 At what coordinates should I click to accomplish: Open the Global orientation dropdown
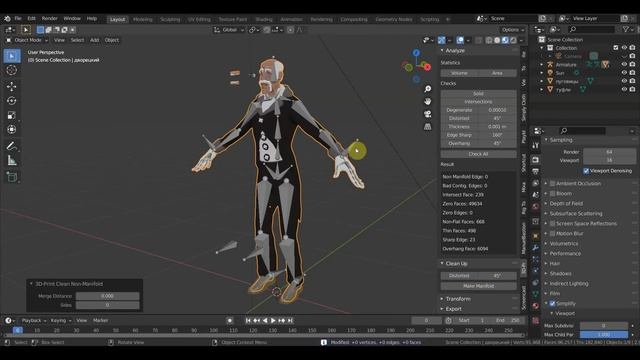pyautogui.click(x=229, y=30)
